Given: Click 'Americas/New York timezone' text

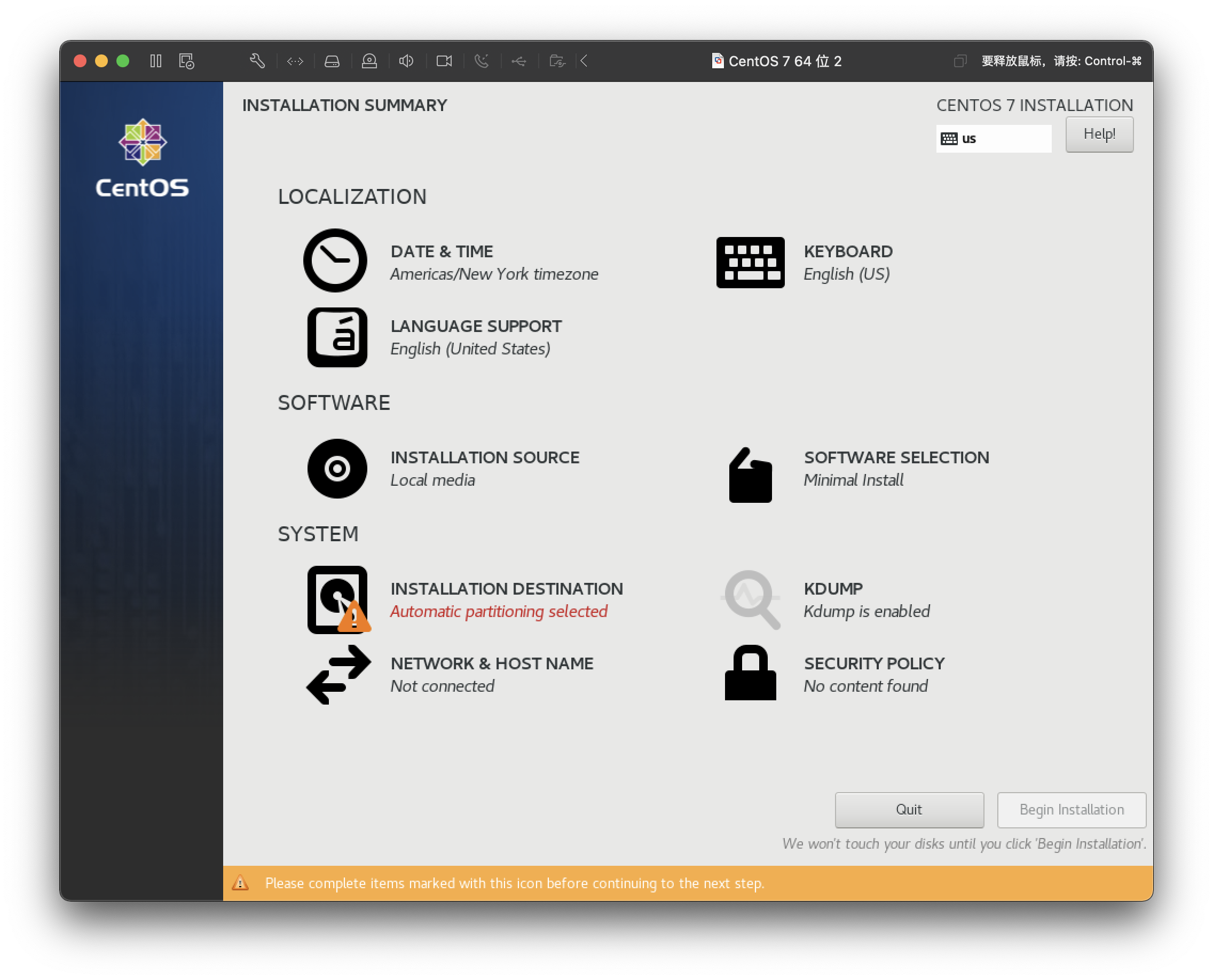Looking at the screenshot, I should pyautogui.click(x=494, y=274).
